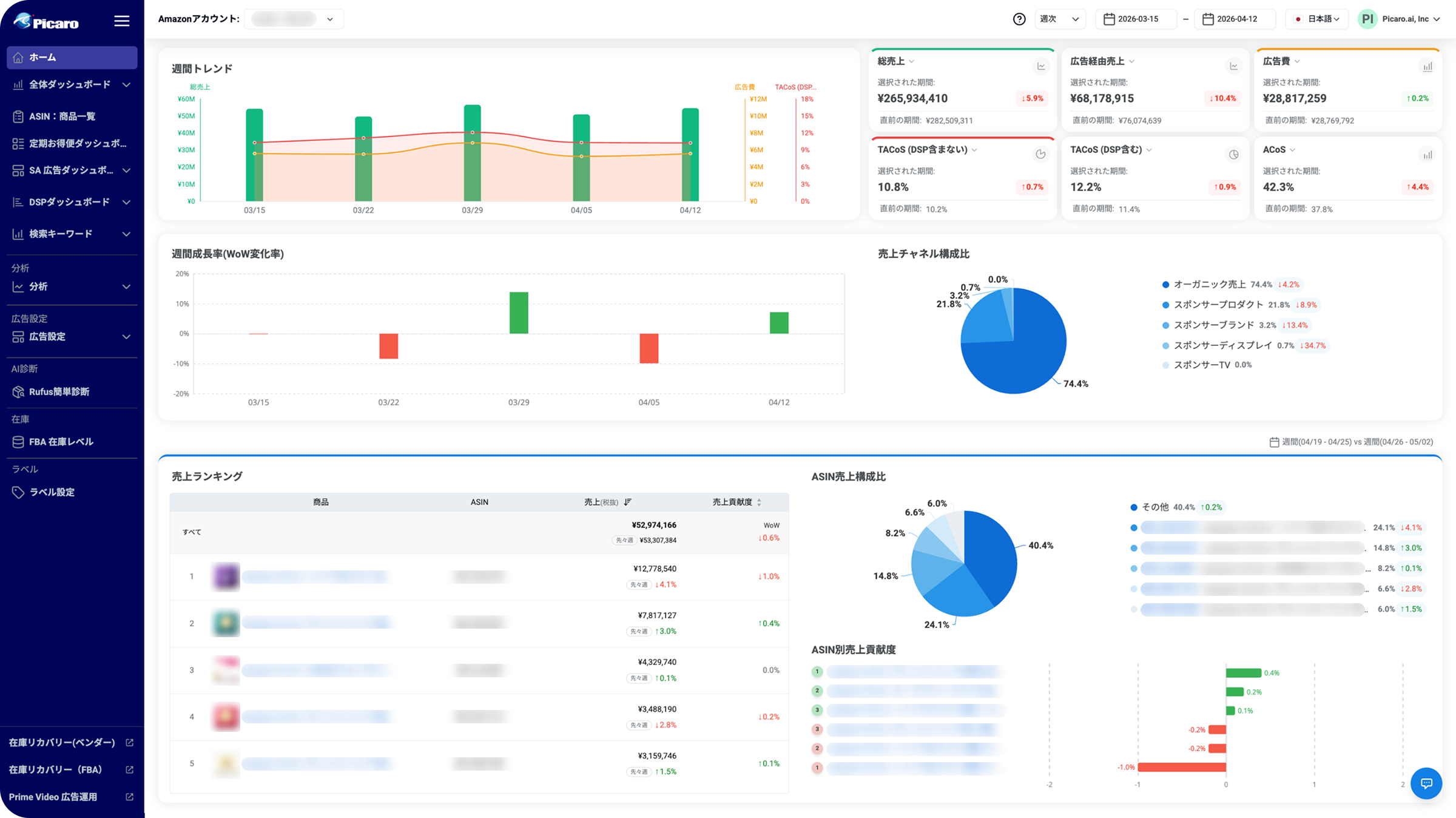This screenshot has width=1456, height=818.
Task: Open the Amazonアカウント selector dropdown
Action: tap(294, 19)
